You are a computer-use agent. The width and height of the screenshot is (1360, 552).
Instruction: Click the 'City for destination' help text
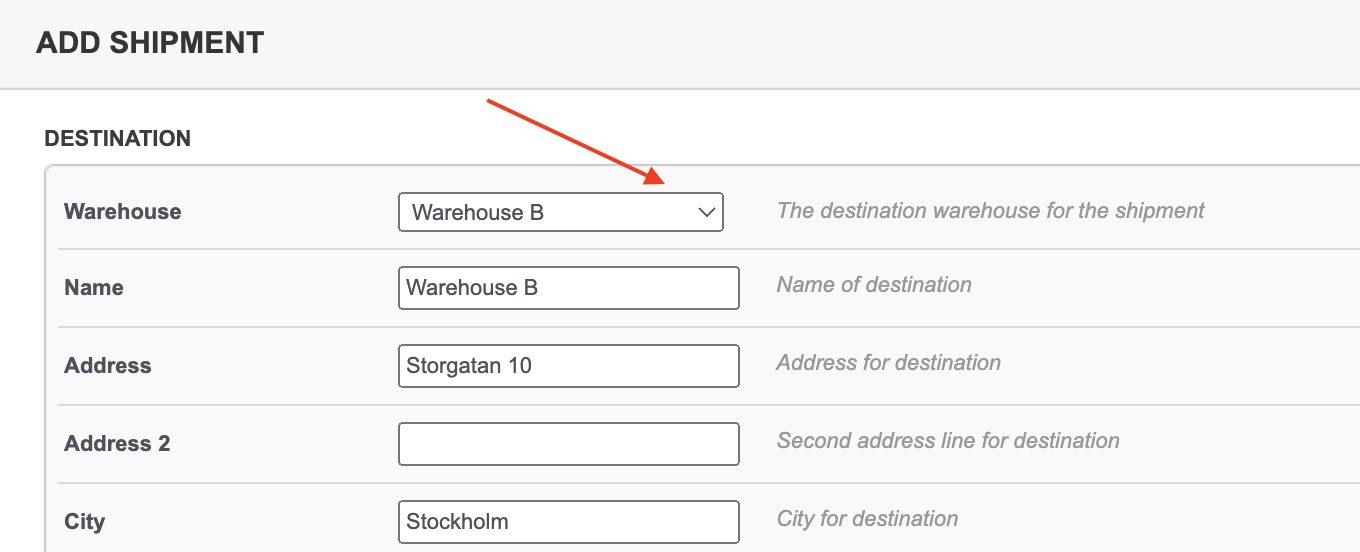tap(868, 519)
